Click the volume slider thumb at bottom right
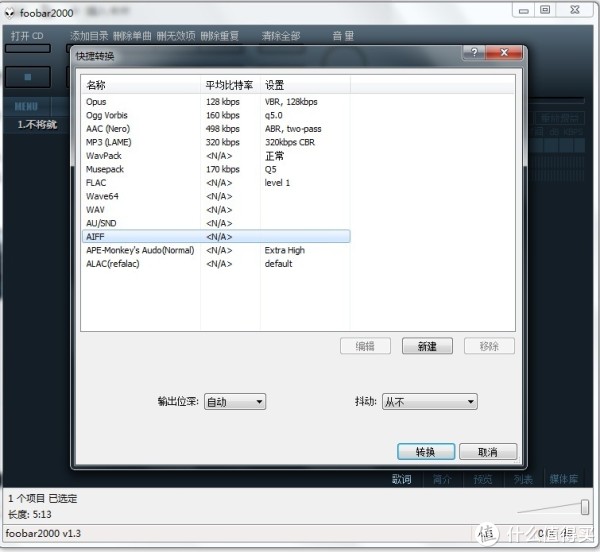This screenshot has height=552, width=600. point(585,507)
